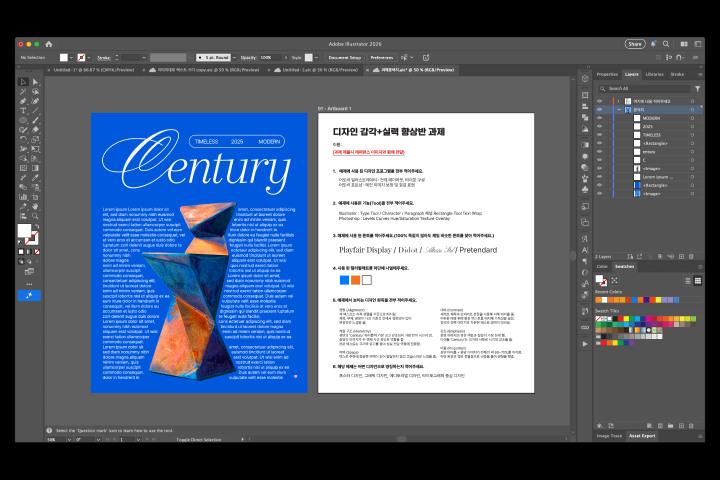
Task: Create new layer with plus icon
Action: tap(681, 257)
